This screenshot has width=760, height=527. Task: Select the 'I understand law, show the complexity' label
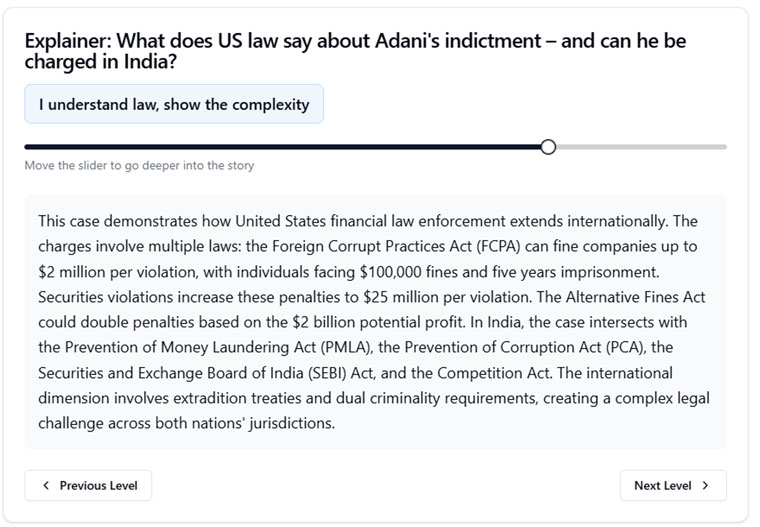click(174, 104)
